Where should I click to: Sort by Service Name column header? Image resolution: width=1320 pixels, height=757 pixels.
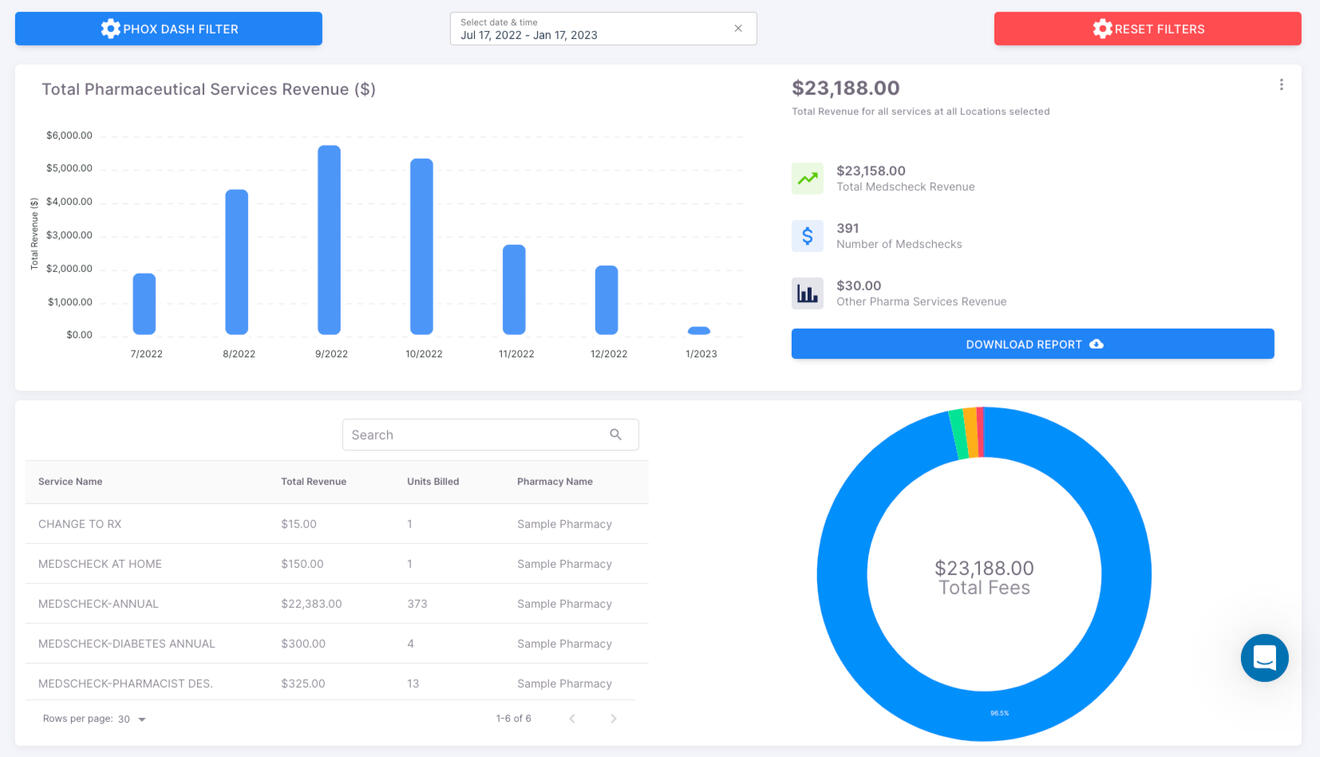(x=70, y=482)
